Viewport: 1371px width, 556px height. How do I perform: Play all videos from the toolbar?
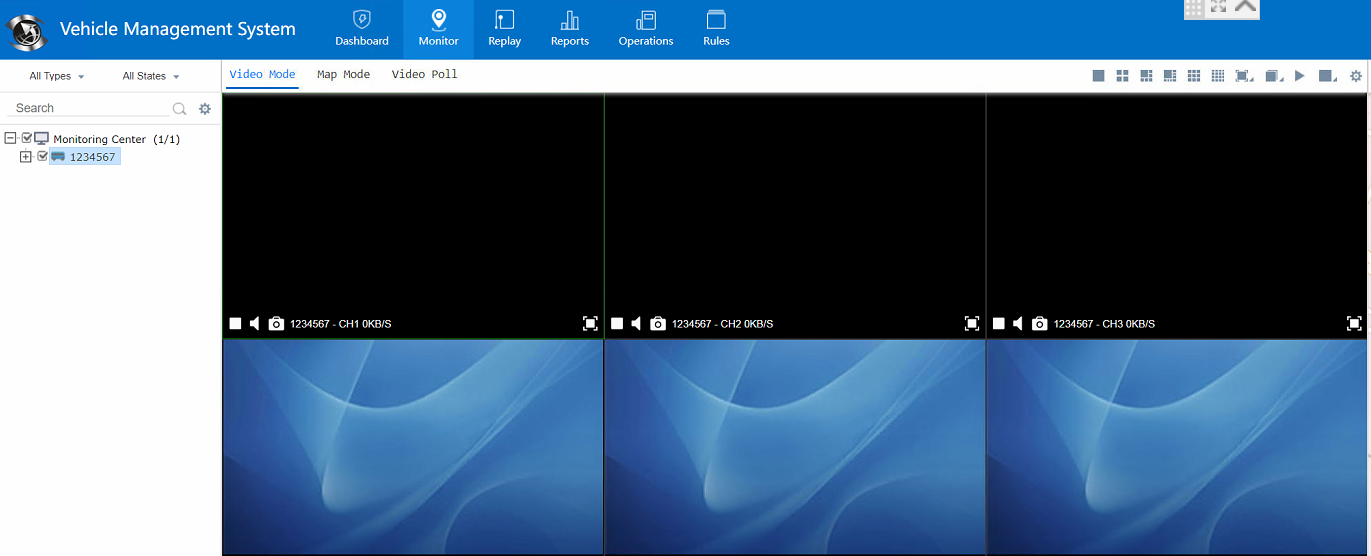(1300, 76)
